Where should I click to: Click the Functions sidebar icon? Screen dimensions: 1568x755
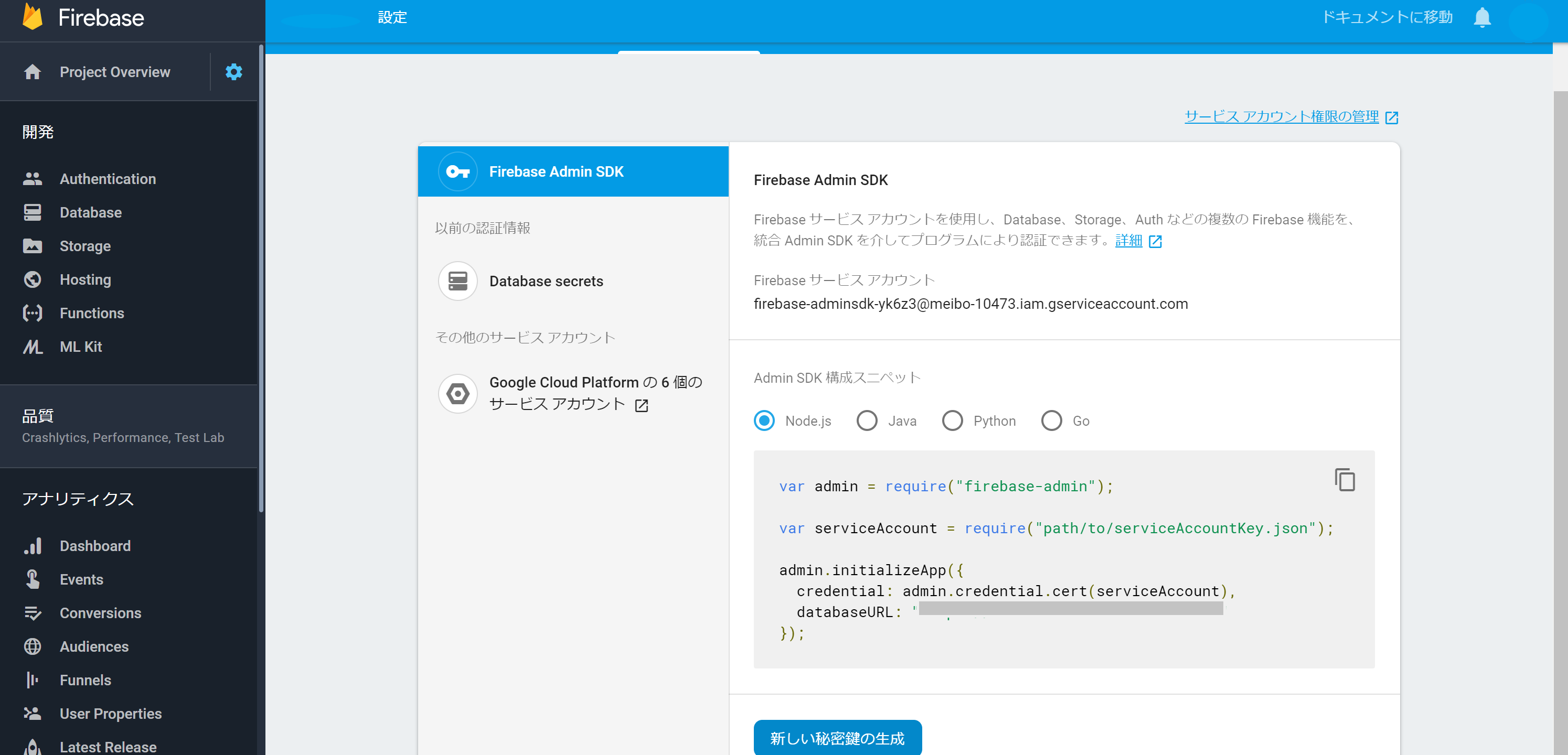[x=32, y=314]
